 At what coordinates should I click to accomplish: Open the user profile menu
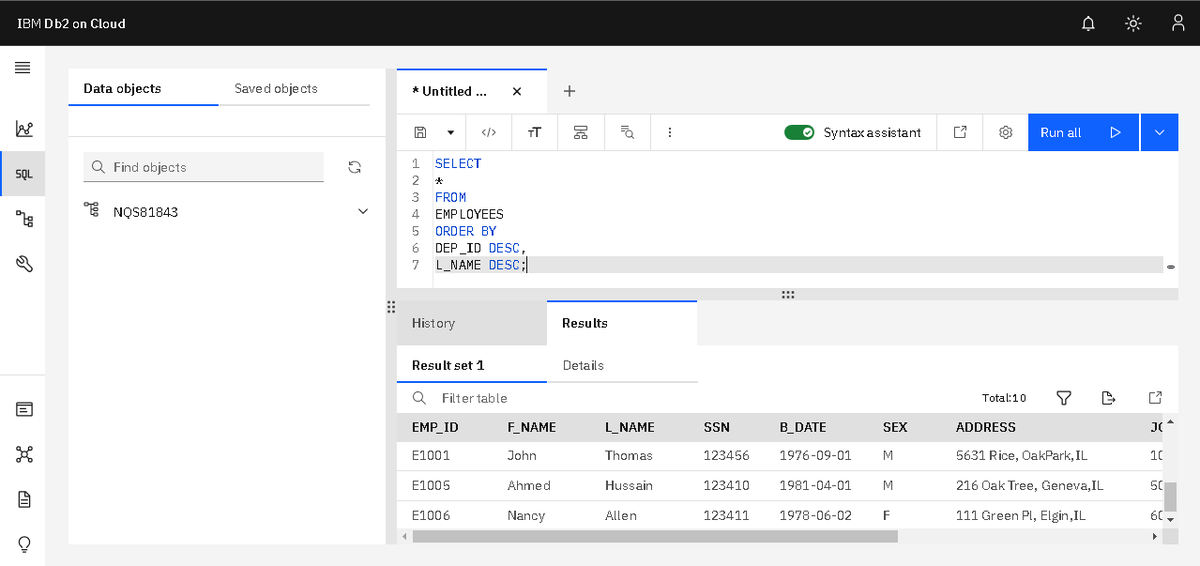point(1178,23)
